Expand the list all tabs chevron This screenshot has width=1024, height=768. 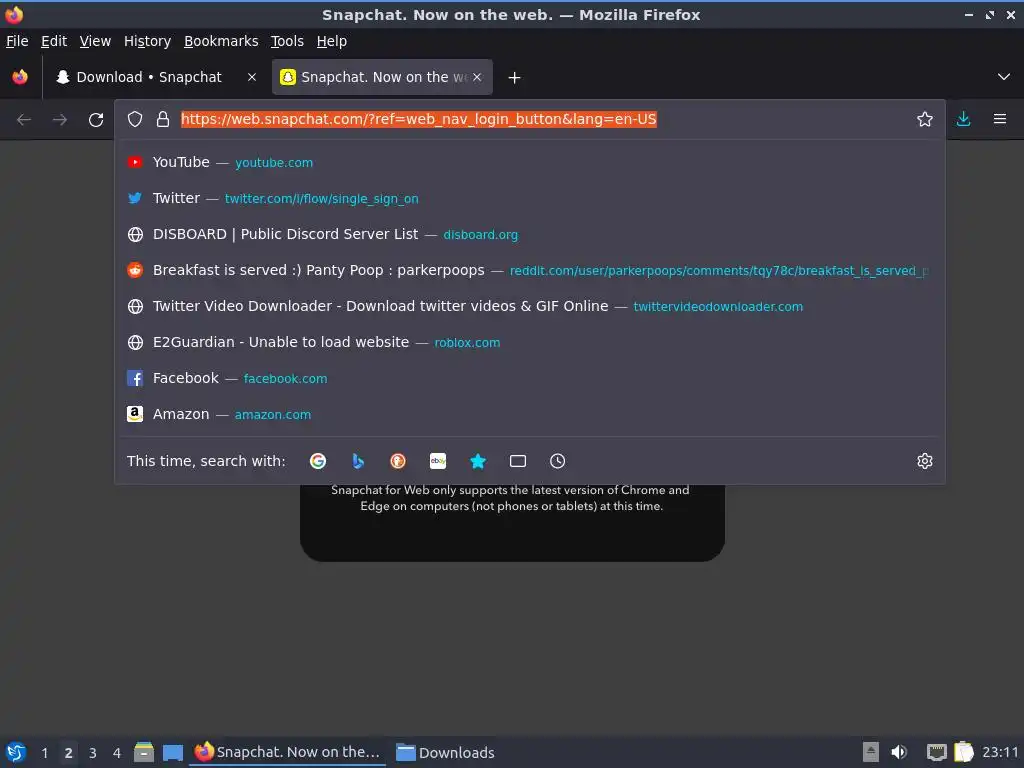[x=1004, y=77]
